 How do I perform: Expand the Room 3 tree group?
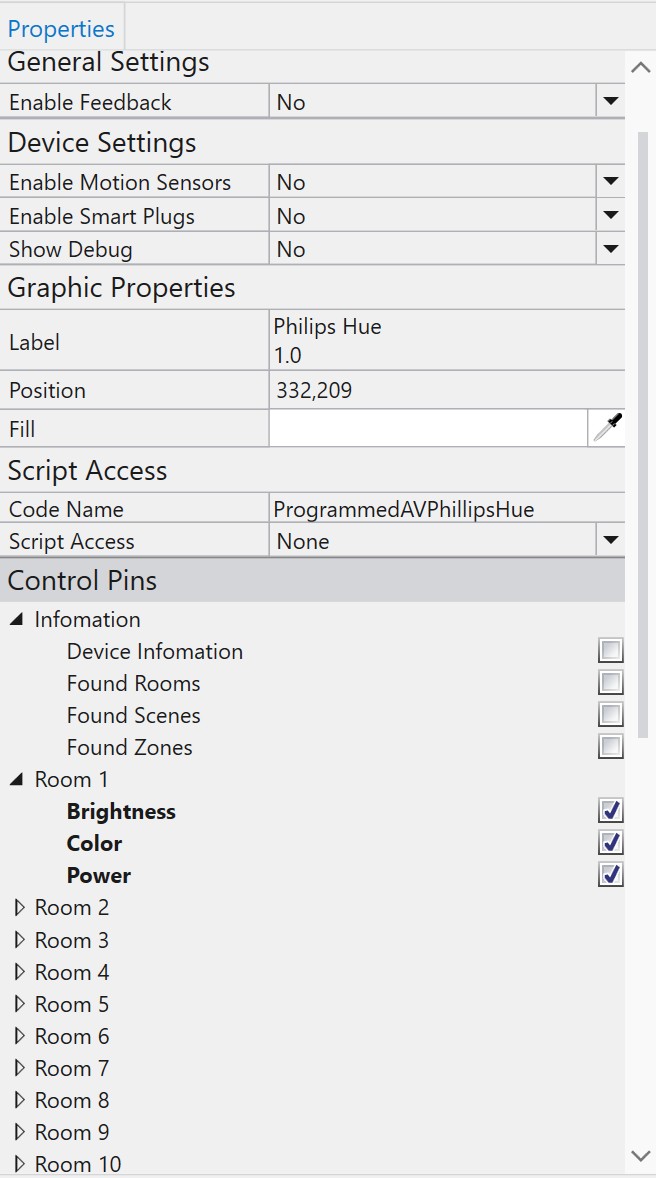[20, 940]
